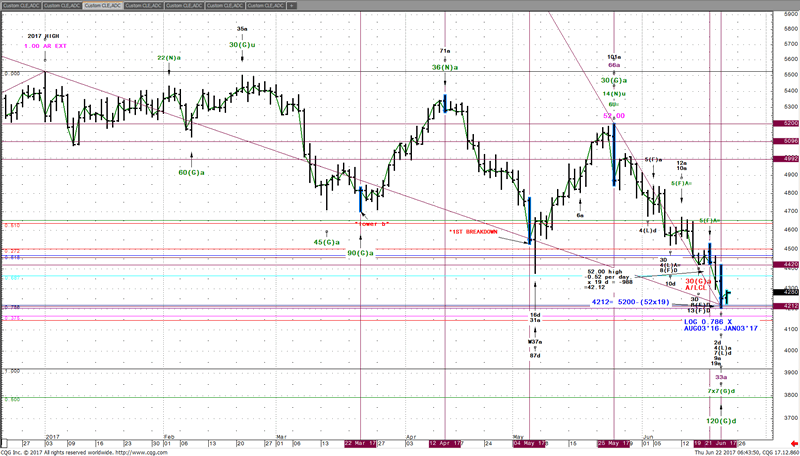
Task: Click the highlighted 4992 price label on axis
Action: [x=785, y=159]
